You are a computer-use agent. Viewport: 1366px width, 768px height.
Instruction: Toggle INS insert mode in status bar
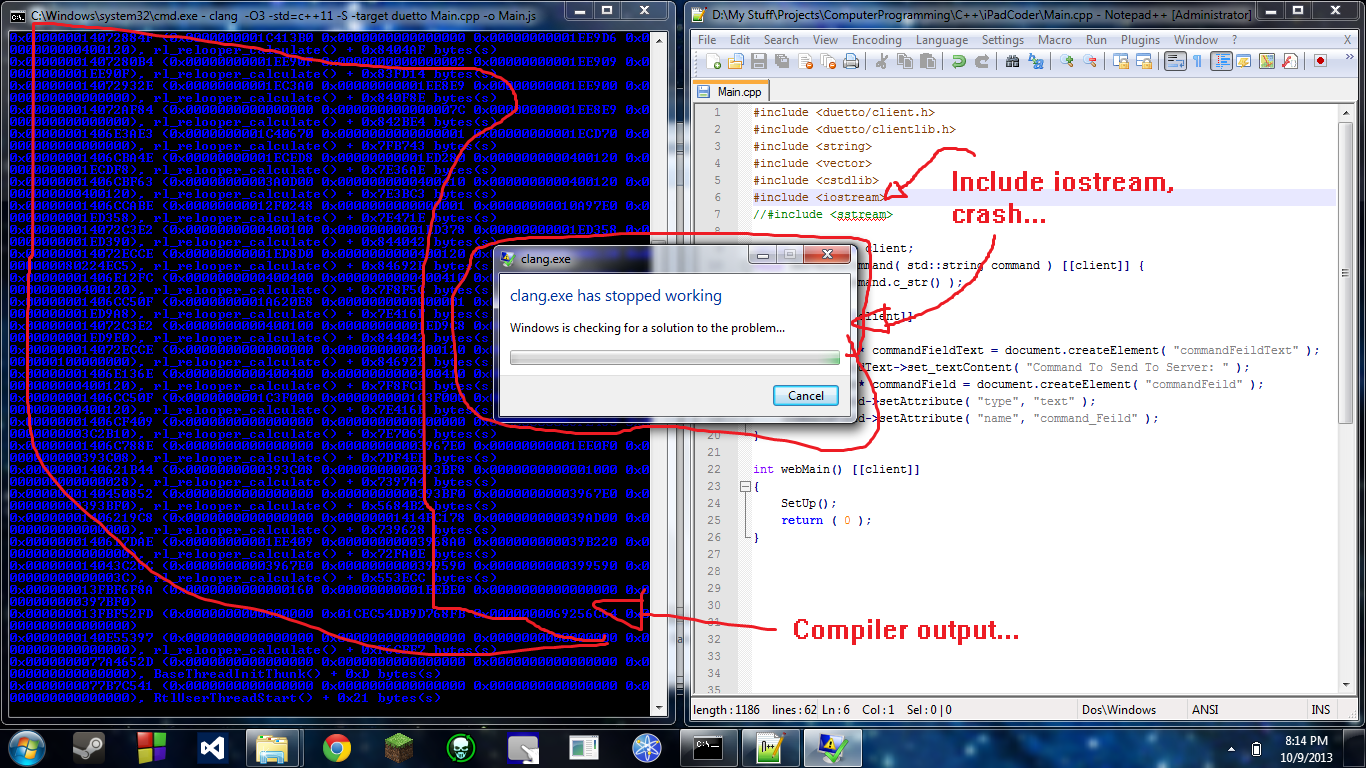coord(1321,710)
